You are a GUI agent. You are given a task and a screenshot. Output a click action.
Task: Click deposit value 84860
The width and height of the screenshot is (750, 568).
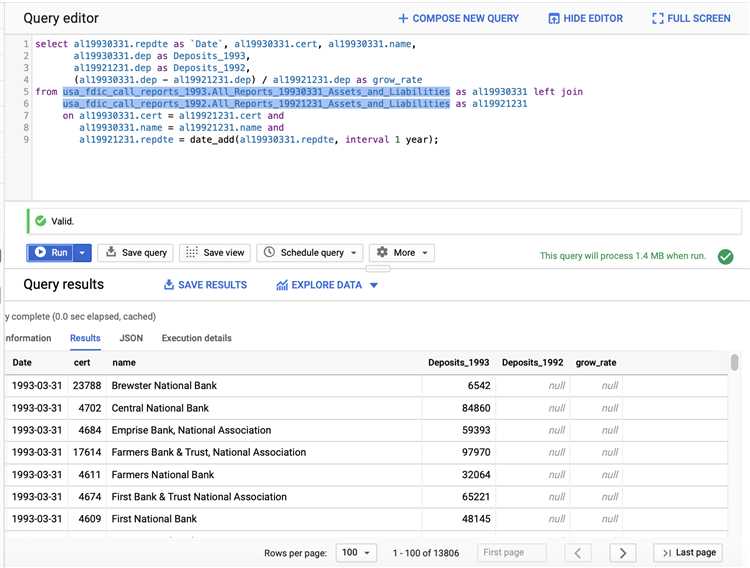click(476, 408)
